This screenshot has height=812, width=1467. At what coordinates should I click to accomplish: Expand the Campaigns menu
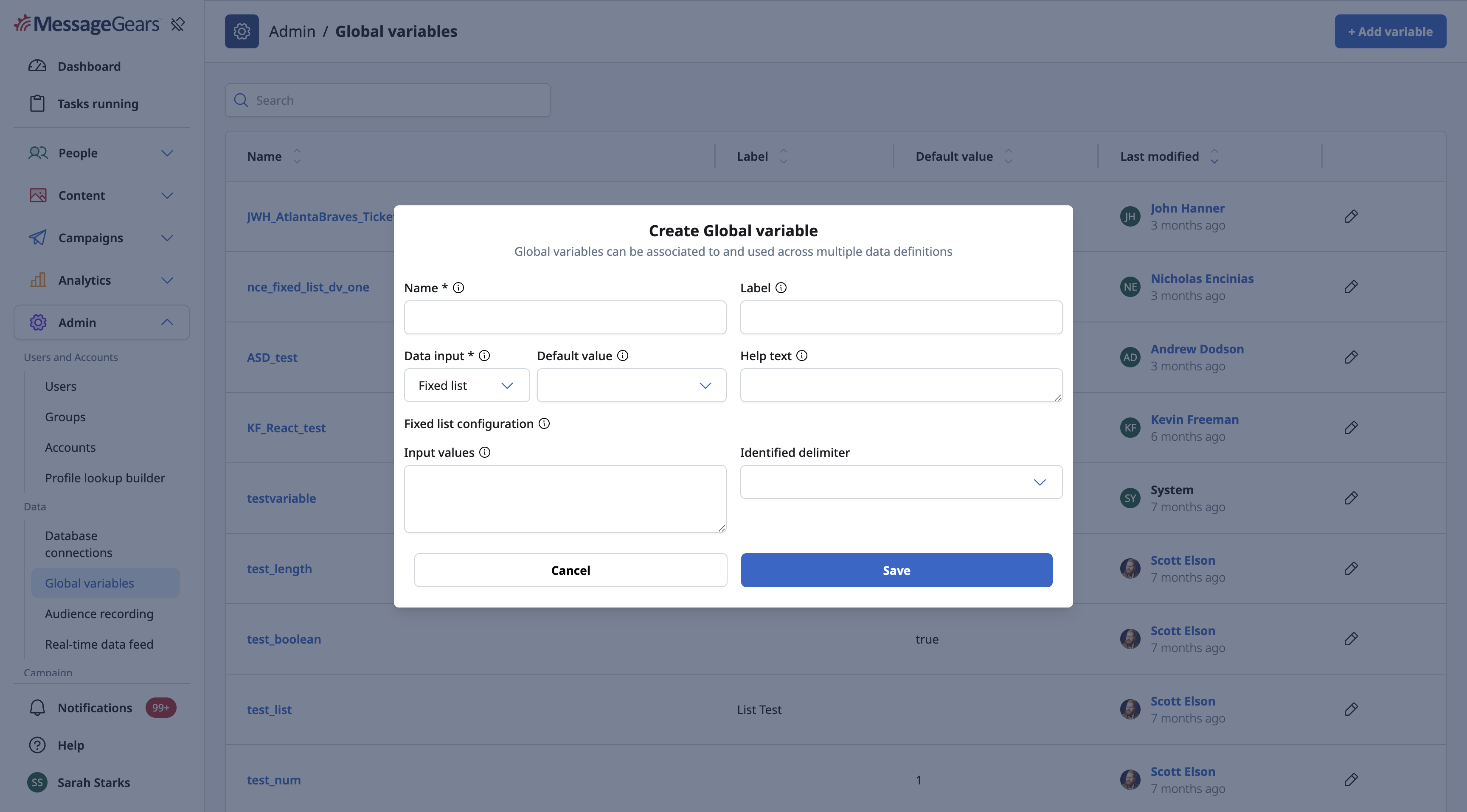click(x=101, y=238)
